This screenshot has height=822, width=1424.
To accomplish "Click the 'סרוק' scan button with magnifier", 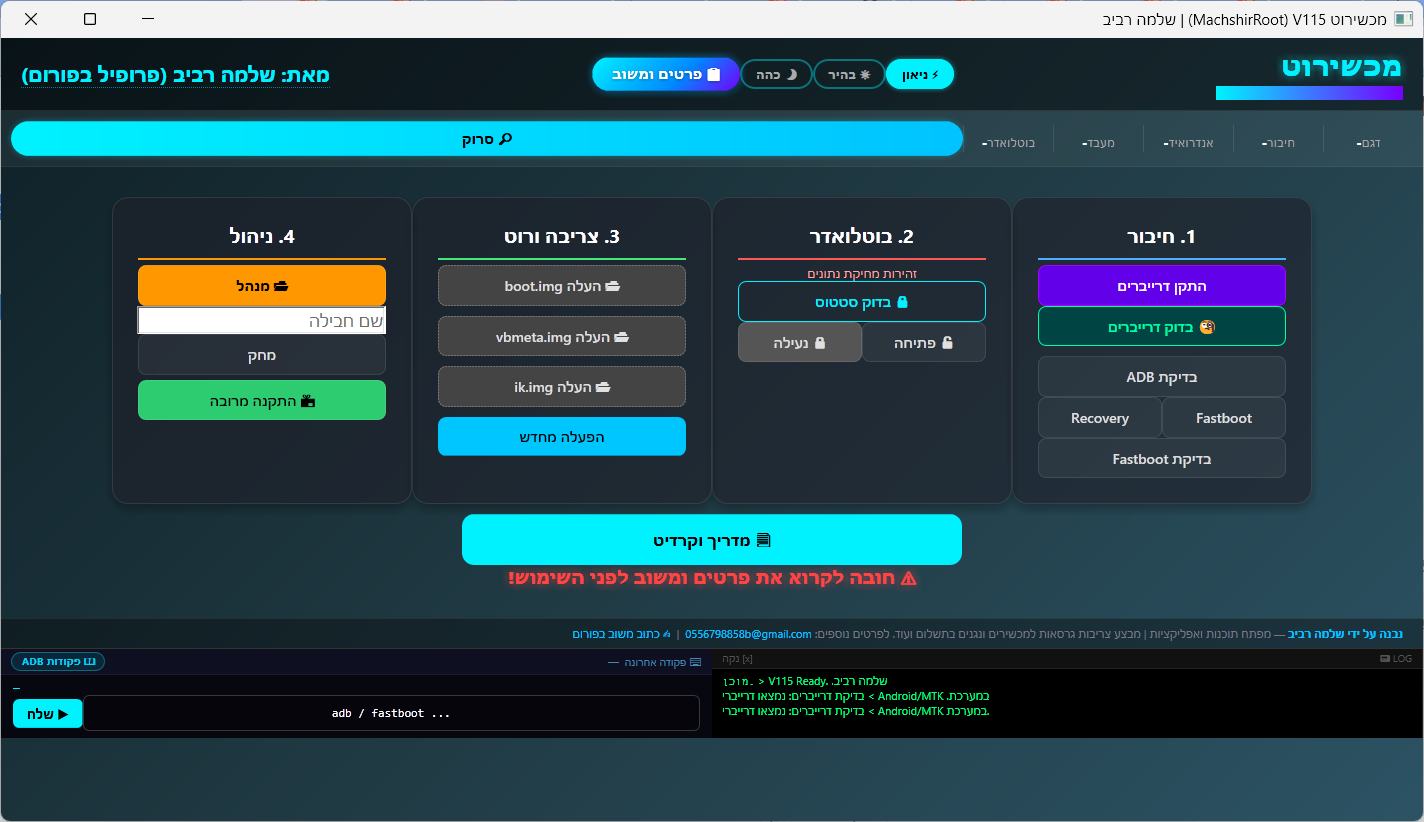I will (x=486, y=139).
